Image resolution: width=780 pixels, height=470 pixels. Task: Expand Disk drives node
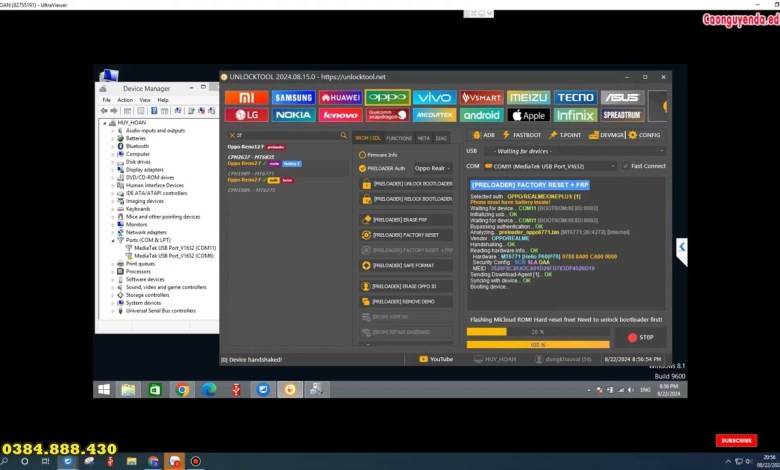(113, 162)
